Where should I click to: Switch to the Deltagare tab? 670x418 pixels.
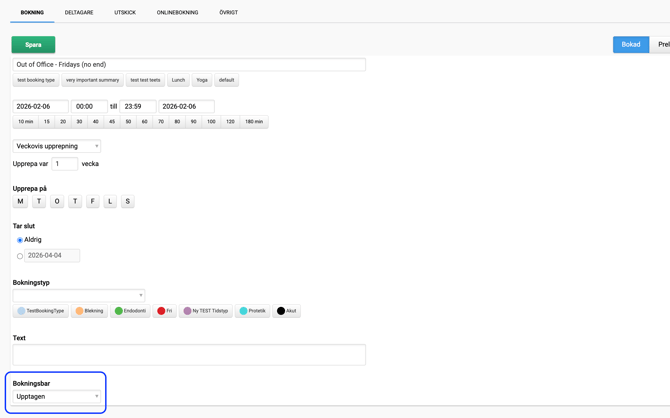point(79,13)
